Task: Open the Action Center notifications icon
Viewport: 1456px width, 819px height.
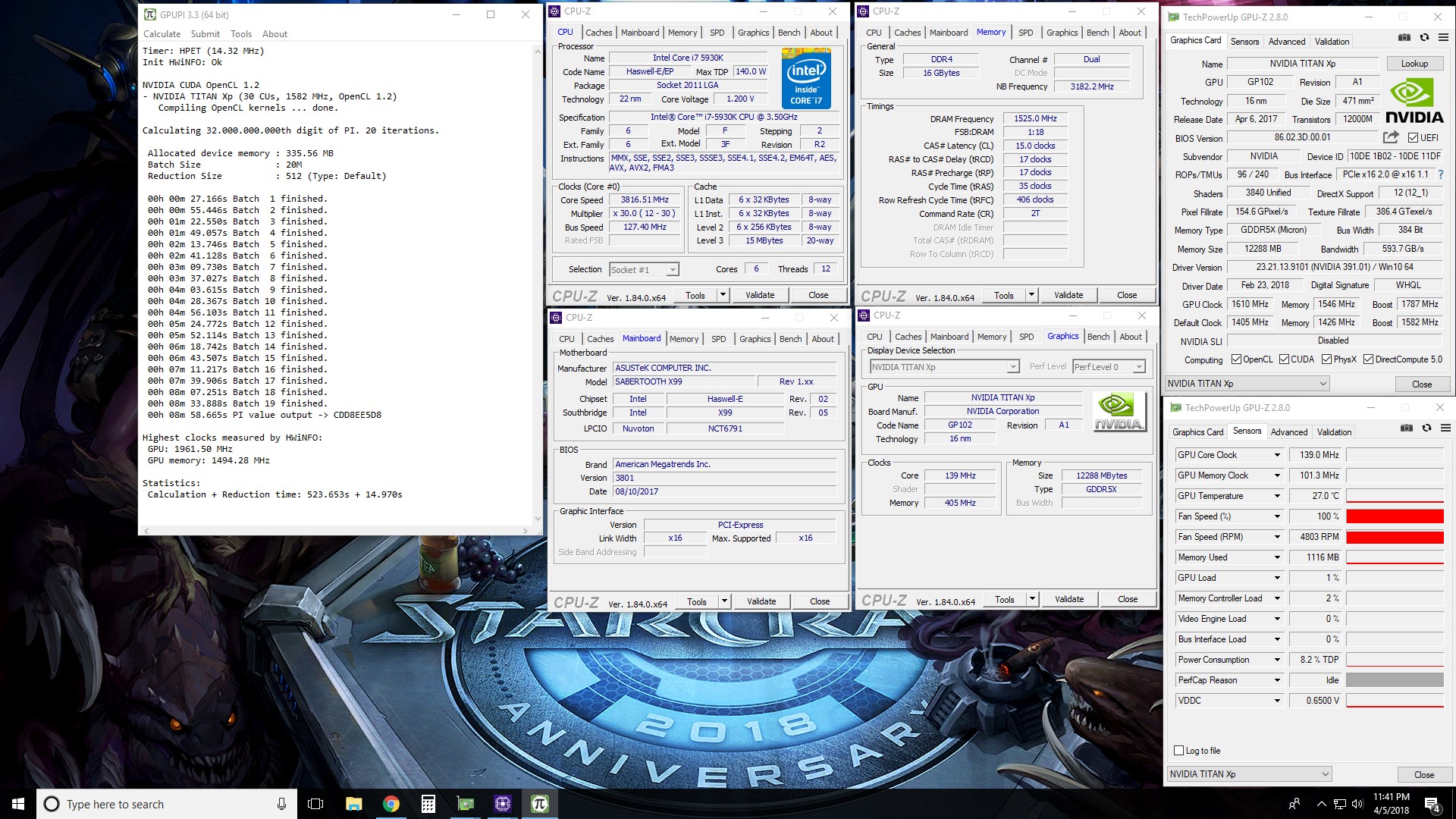Action: click(x=1432, y=804)
